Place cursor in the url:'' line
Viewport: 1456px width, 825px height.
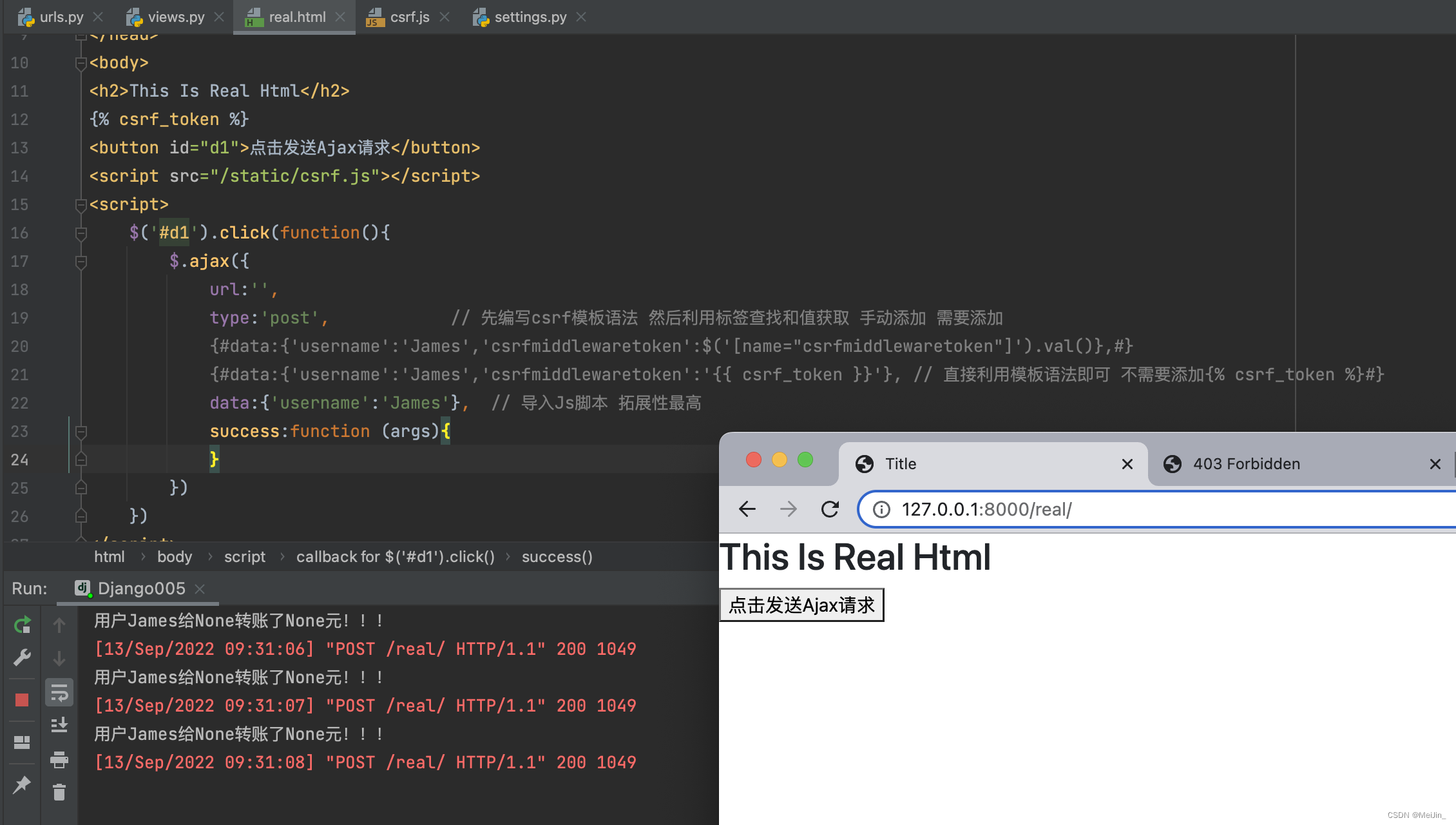tap(244, 289)
